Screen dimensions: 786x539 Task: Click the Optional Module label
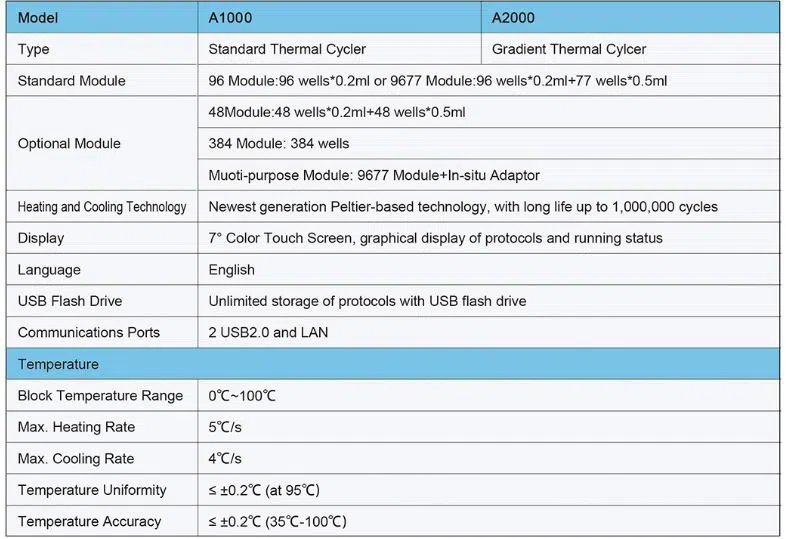69,143
